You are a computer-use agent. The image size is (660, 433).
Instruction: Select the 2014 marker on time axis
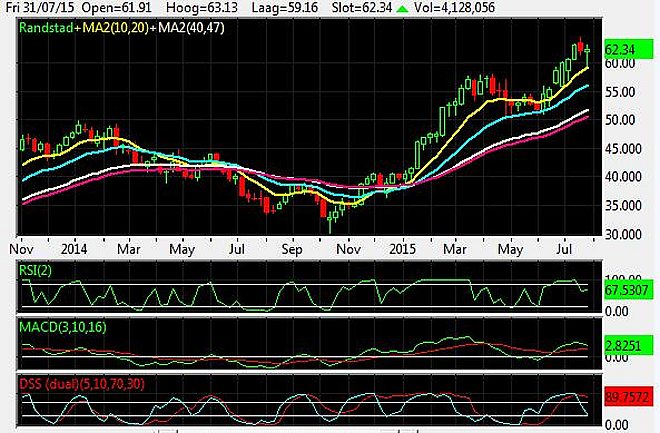[x=72, y=246]
